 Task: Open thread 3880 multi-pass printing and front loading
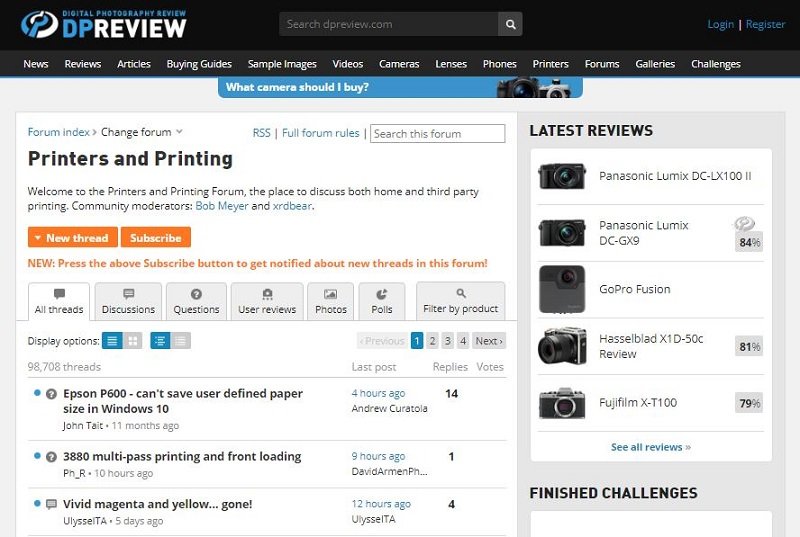[182, 456]
